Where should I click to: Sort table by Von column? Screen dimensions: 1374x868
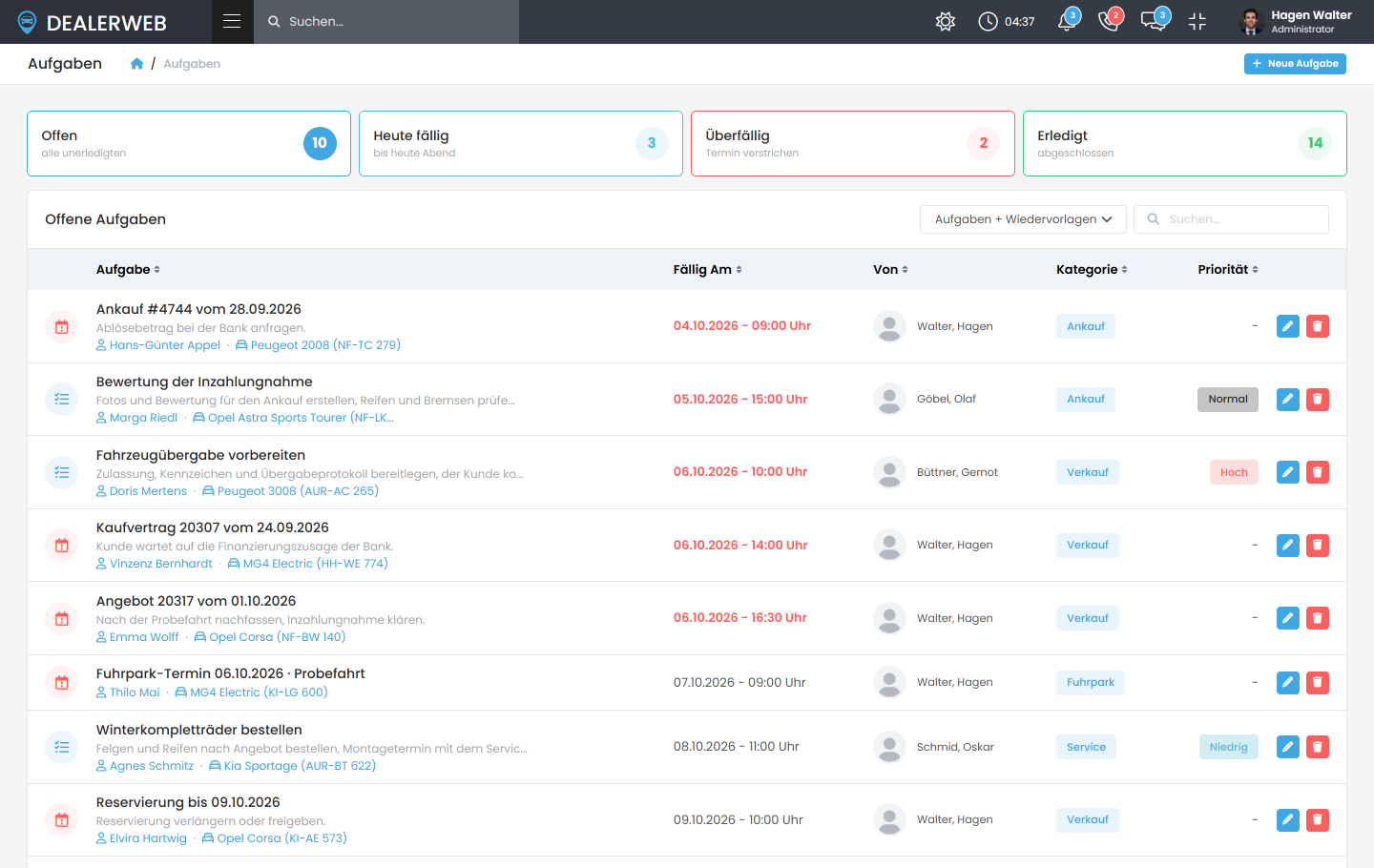click(x=890, y=270)
